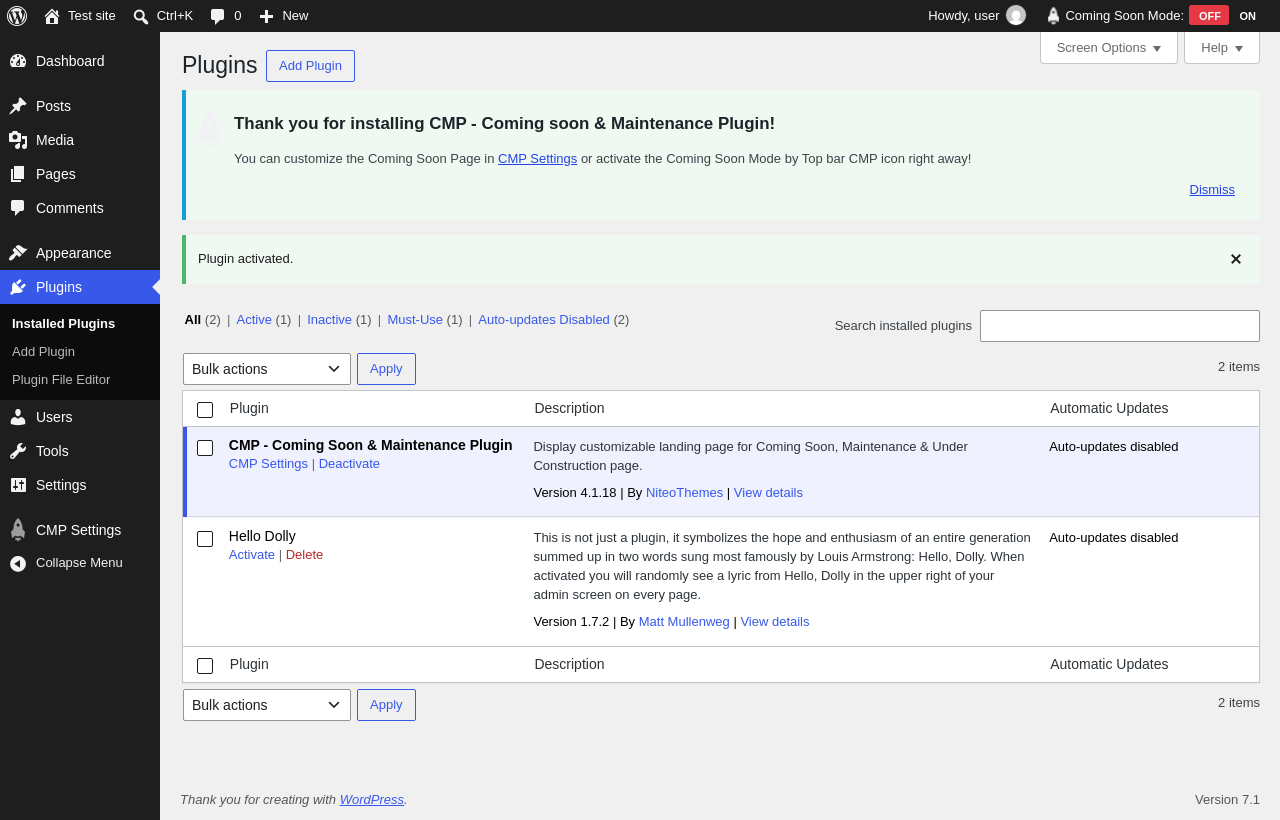Click the Media icon in sidebar
This screenshot has width=1280, height=820.
18,140
